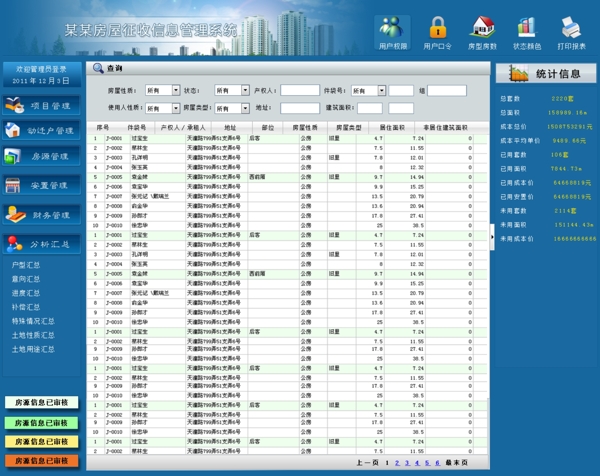Sort by 地址 column header
The width and height of the screenshot is (600, 476).
tap(230, 127)
